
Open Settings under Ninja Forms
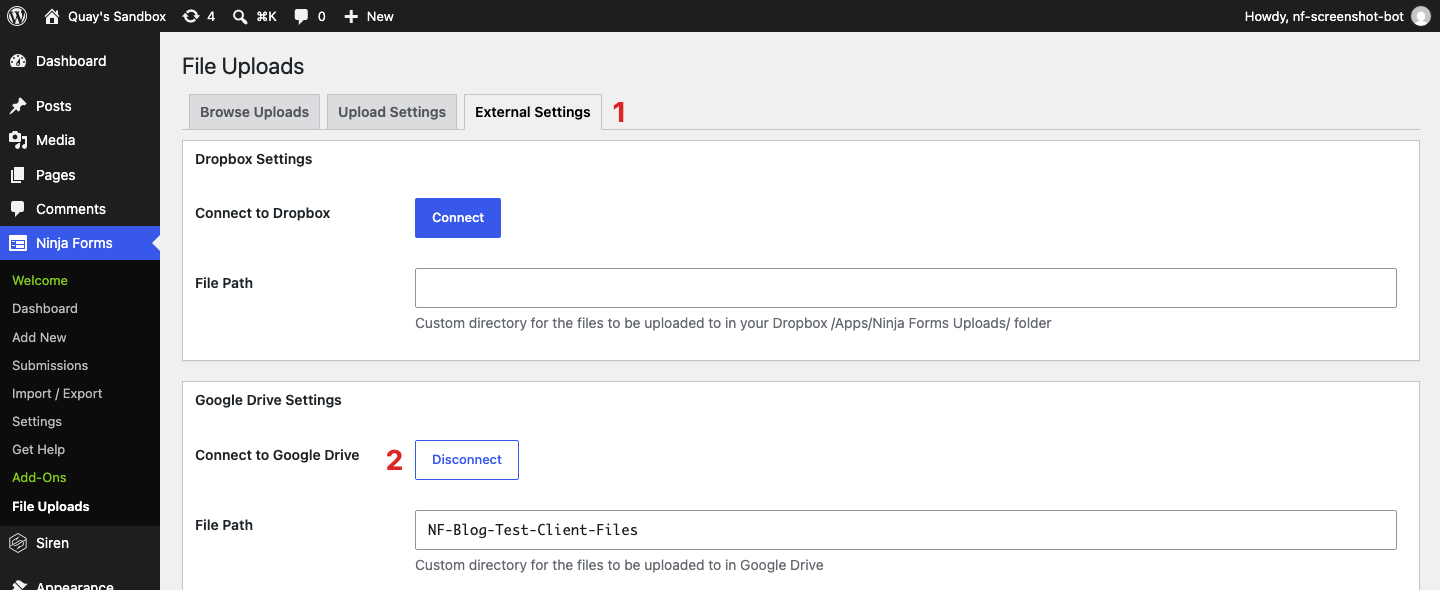click(x=37, y=421)
